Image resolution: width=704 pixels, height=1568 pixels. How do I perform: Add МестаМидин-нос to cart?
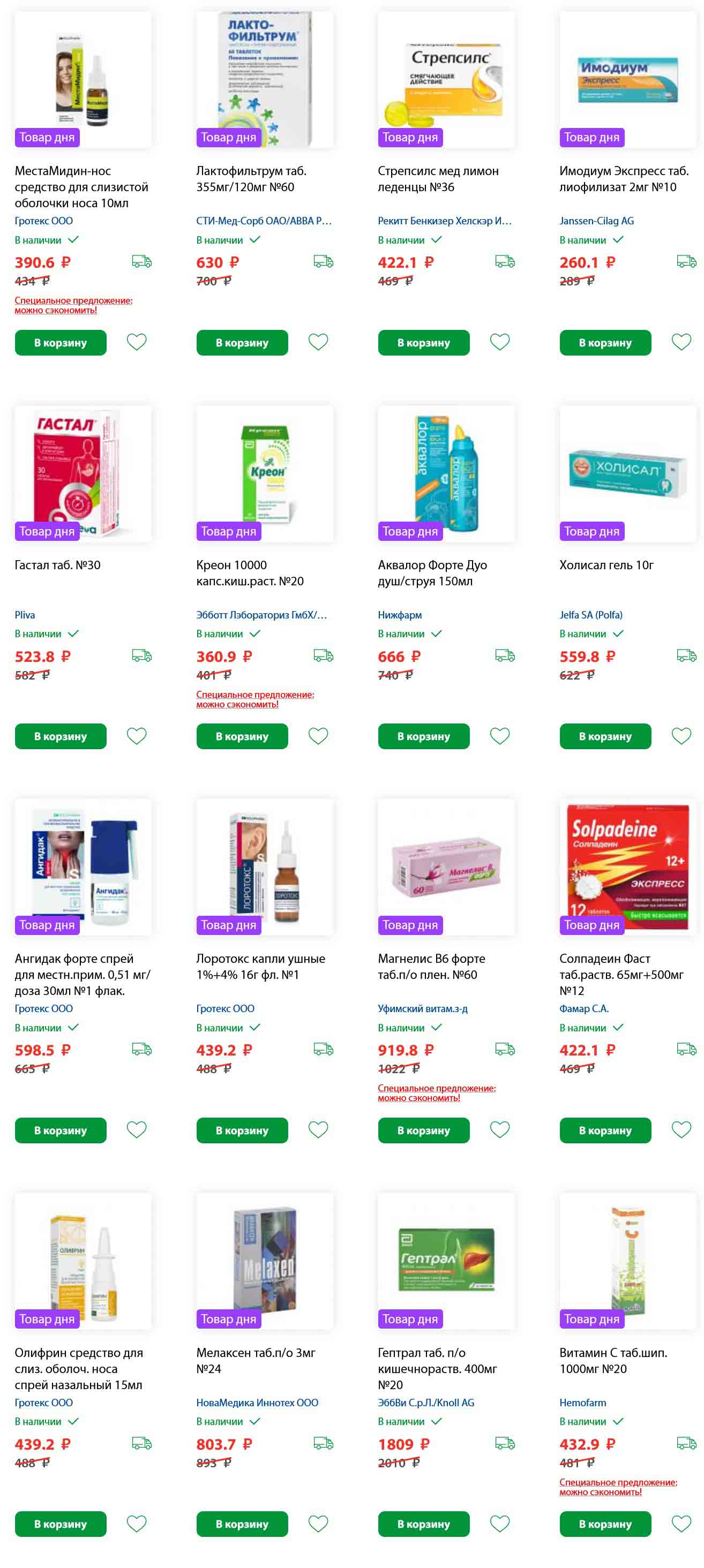(61, 343)
